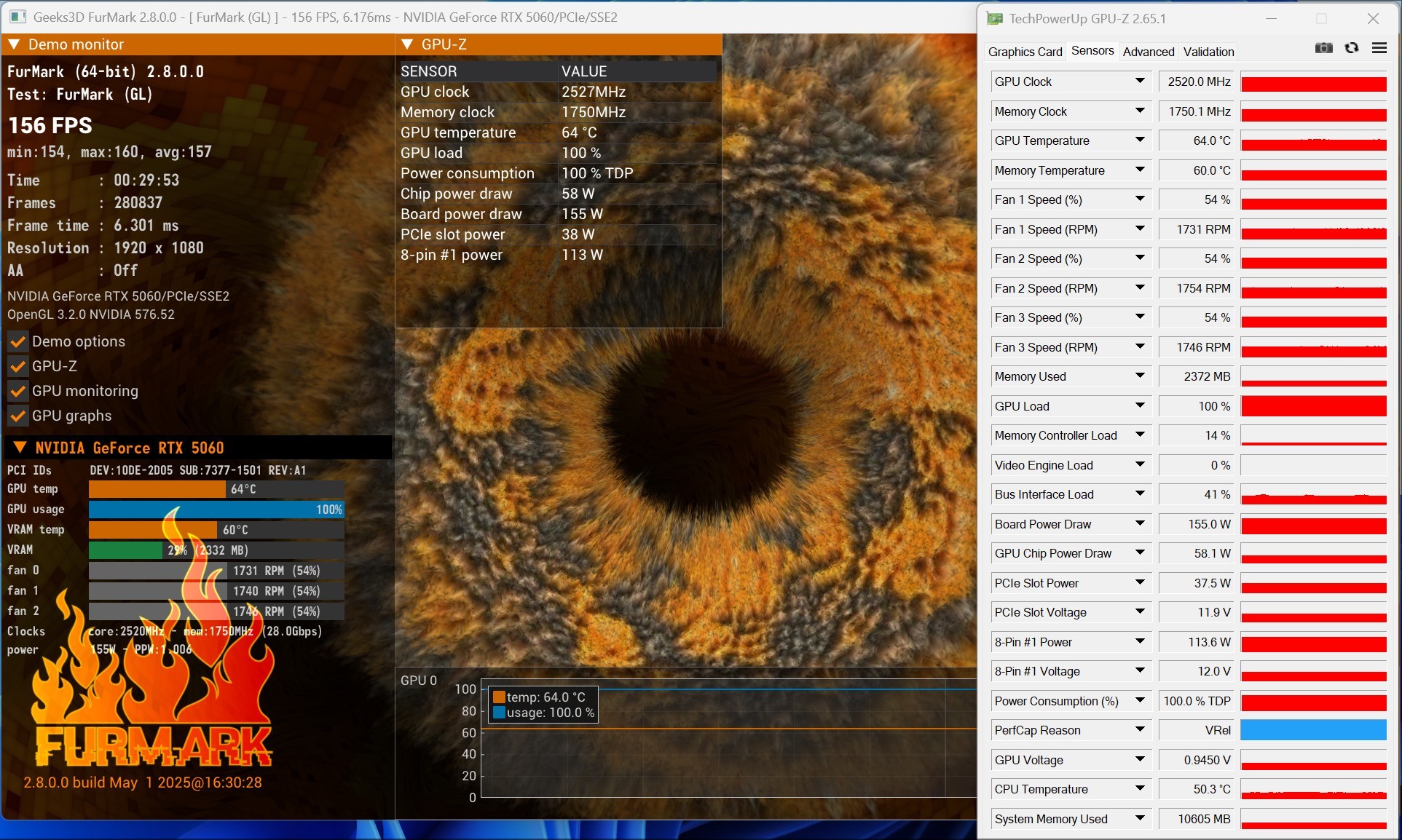The image size is (1402, 840).
Task: Select the Sensors tab in GPU-Z
Action: [x=1092, y=51]
